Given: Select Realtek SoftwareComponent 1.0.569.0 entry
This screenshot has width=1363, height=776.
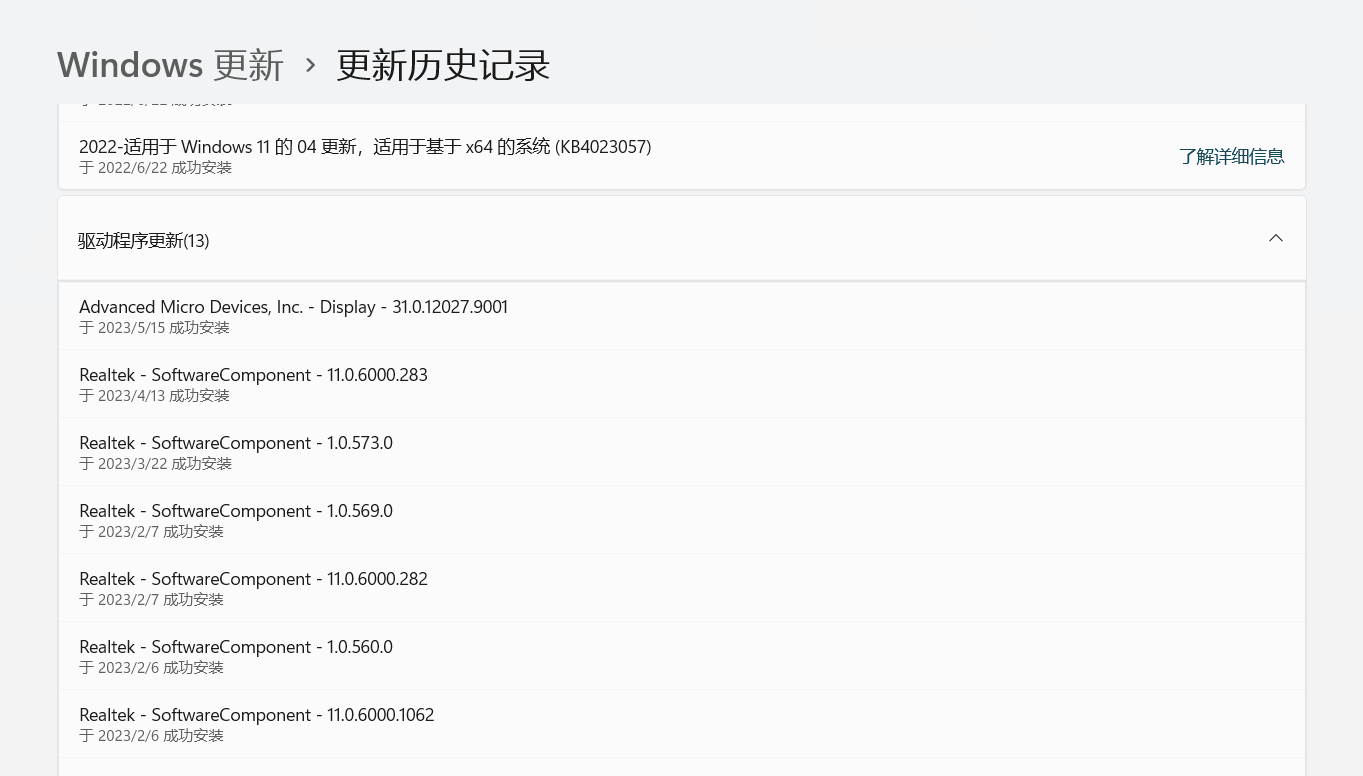Looking at the screenshot, I should [682, 520].
